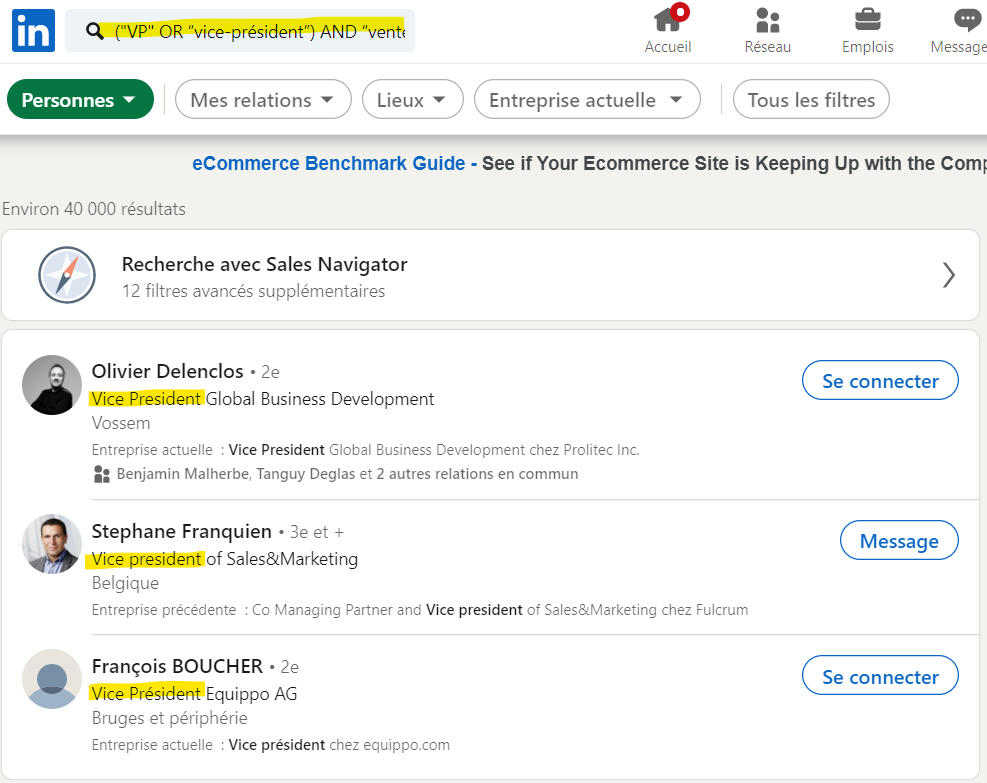Click shared connections icon under Olivier Delenclos
This screenshot has width=987, height=783.
click(101, 474)
